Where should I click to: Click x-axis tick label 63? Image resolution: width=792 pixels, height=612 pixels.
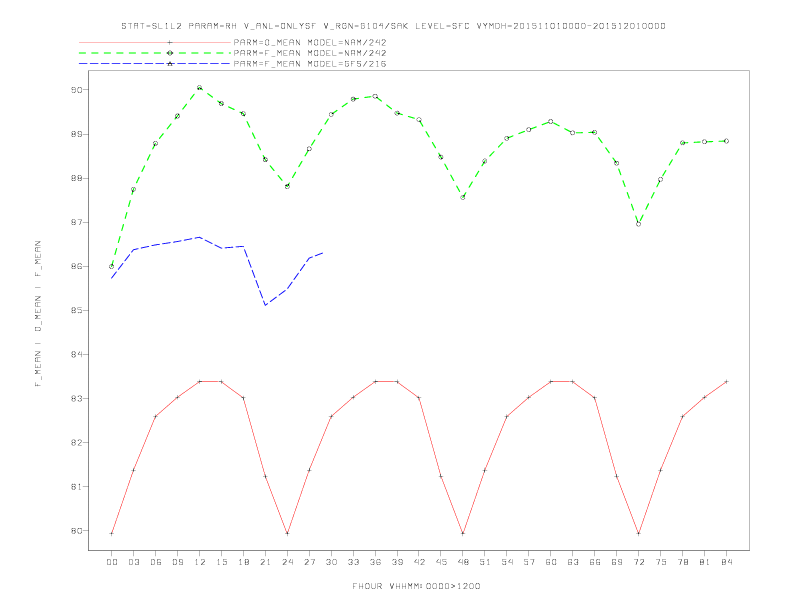click(573, 562)
